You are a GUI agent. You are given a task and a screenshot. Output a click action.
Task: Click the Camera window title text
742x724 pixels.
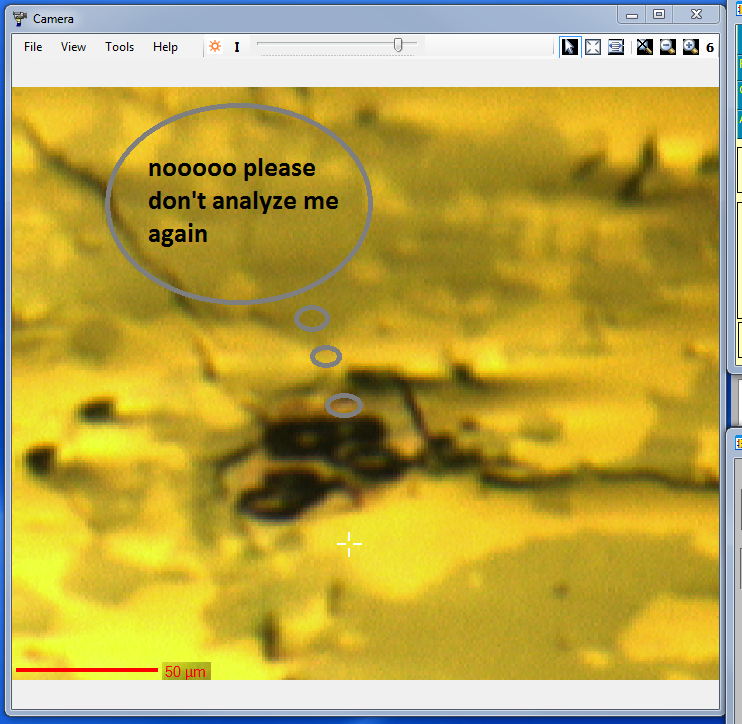53,19
